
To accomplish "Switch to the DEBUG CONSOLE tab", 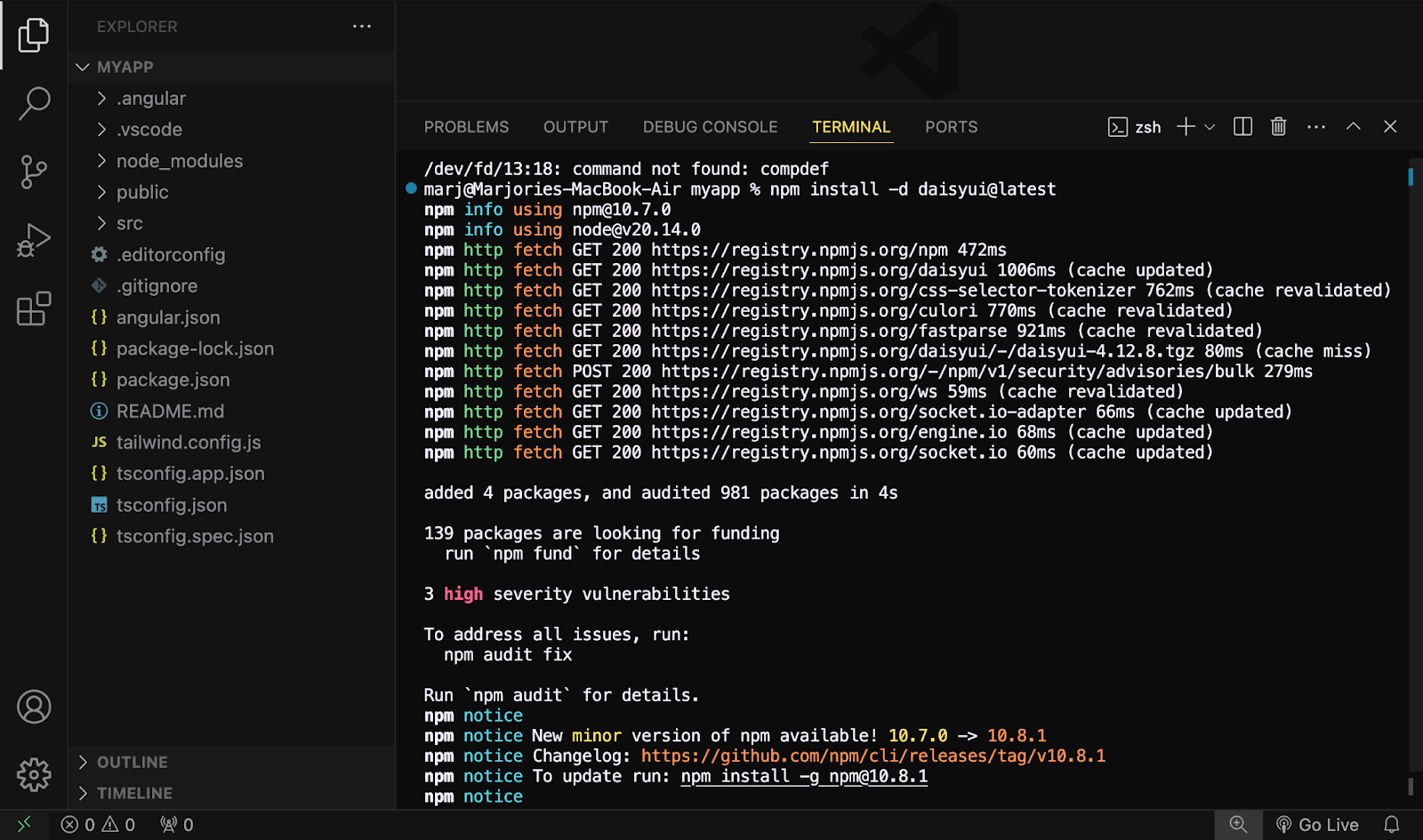I will [710, 127].
